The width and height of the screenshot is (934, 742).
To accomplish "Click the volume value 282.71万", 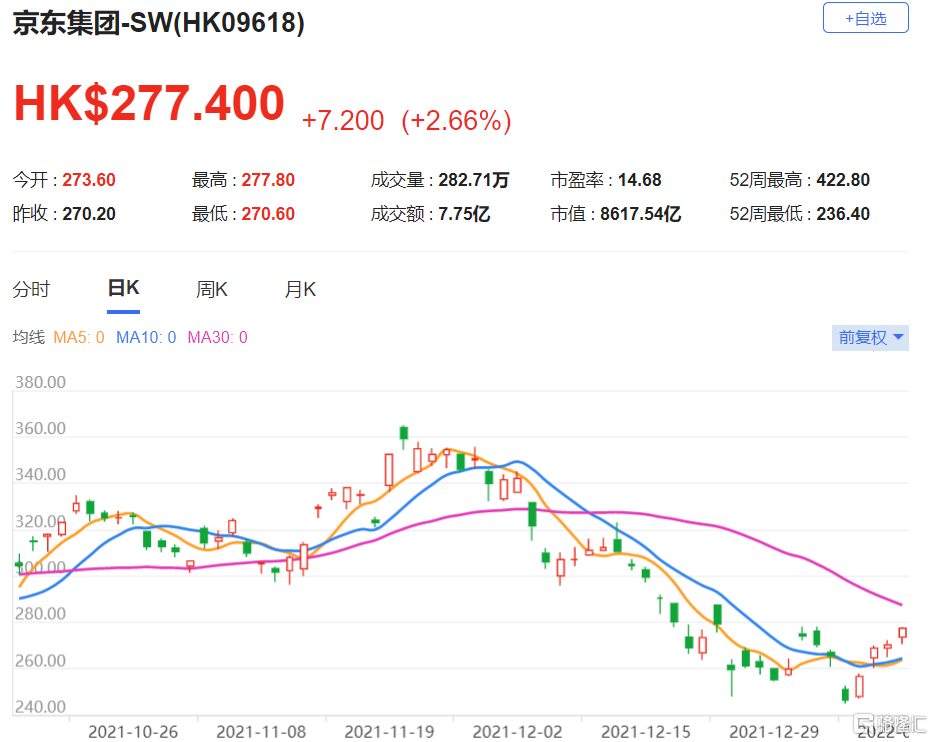I will pos(474,180).
